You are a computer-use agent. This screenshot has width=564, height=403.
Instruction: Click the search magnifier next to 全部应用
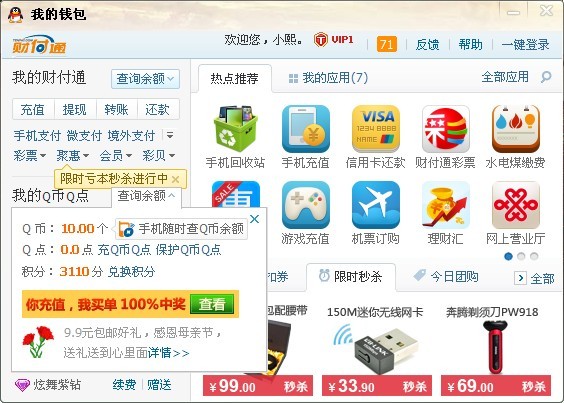[546, 77]
